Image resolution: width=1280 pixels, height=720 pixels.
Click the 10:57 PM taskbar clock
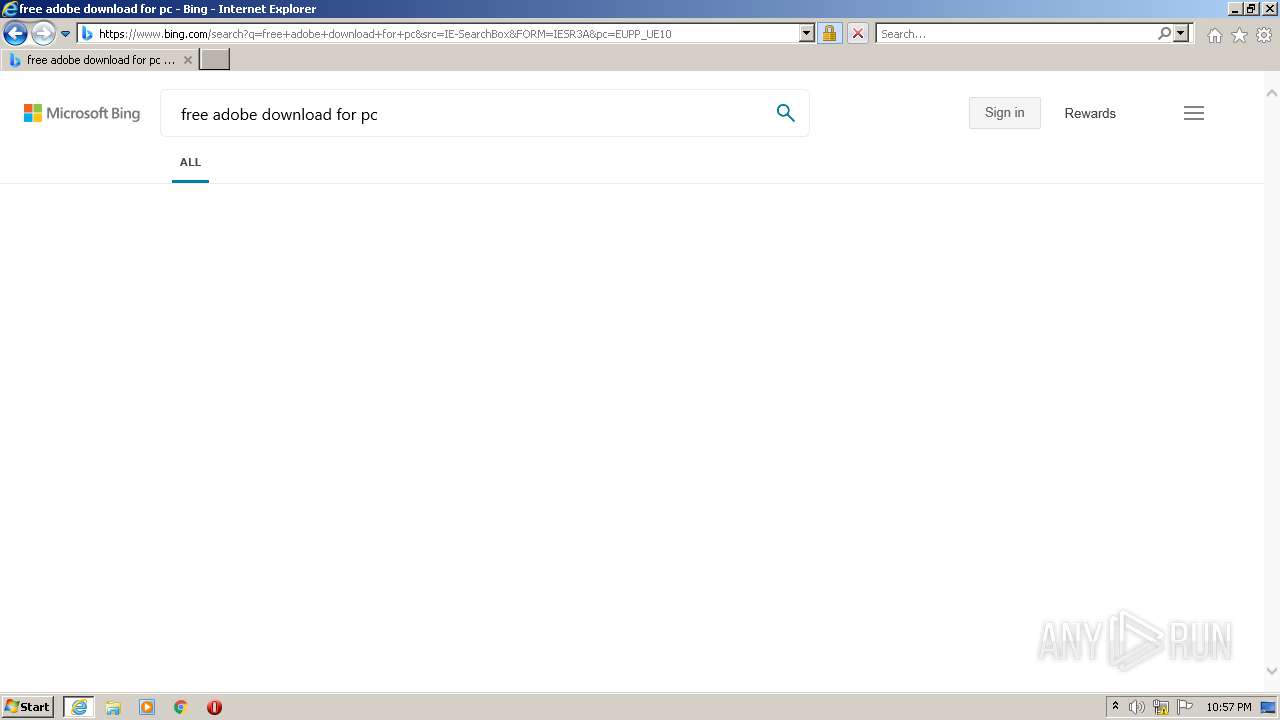(x=1229, y=707)
